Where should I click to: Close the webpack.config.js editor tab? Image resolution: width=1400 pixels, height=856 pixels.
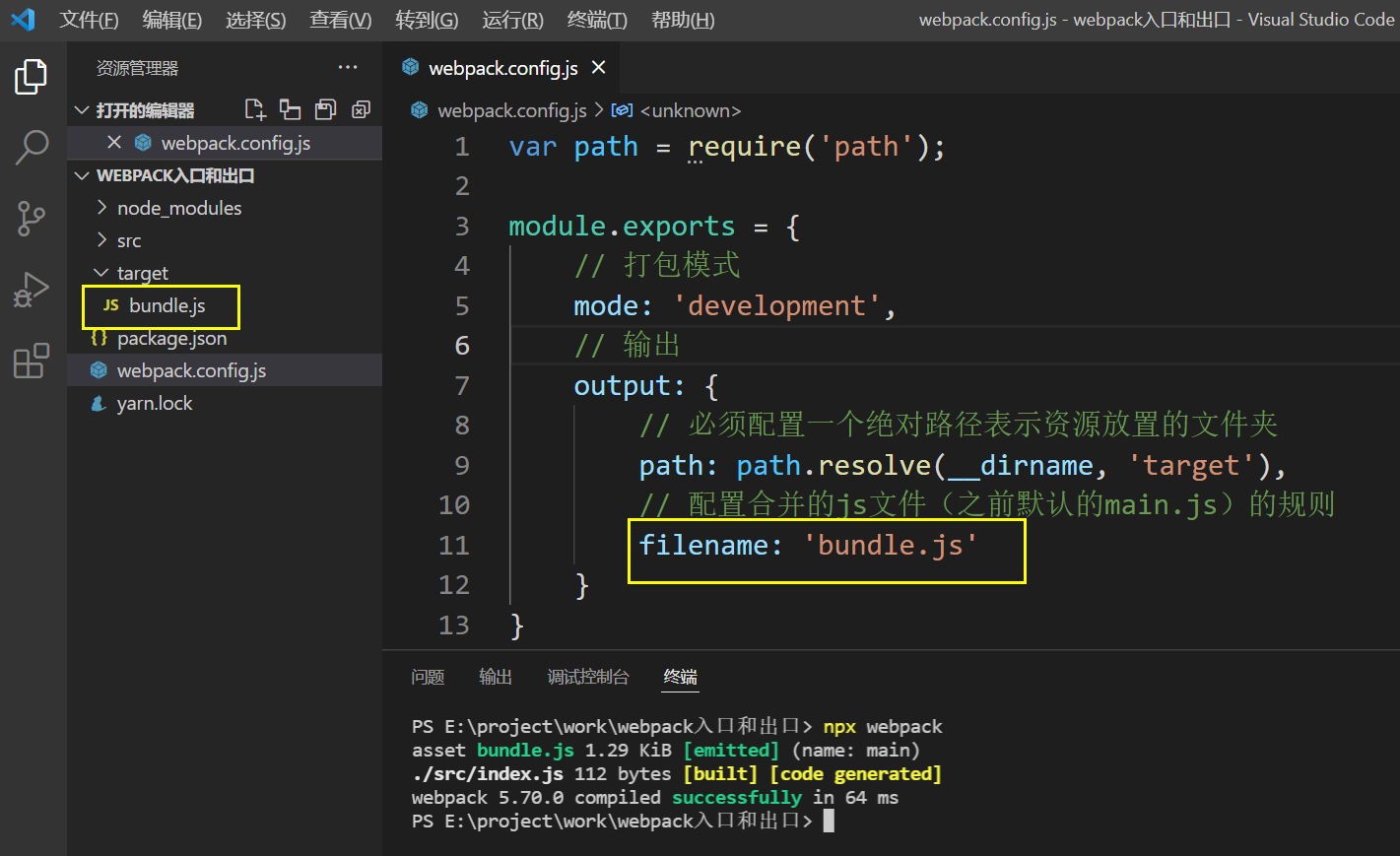point(598,67)
